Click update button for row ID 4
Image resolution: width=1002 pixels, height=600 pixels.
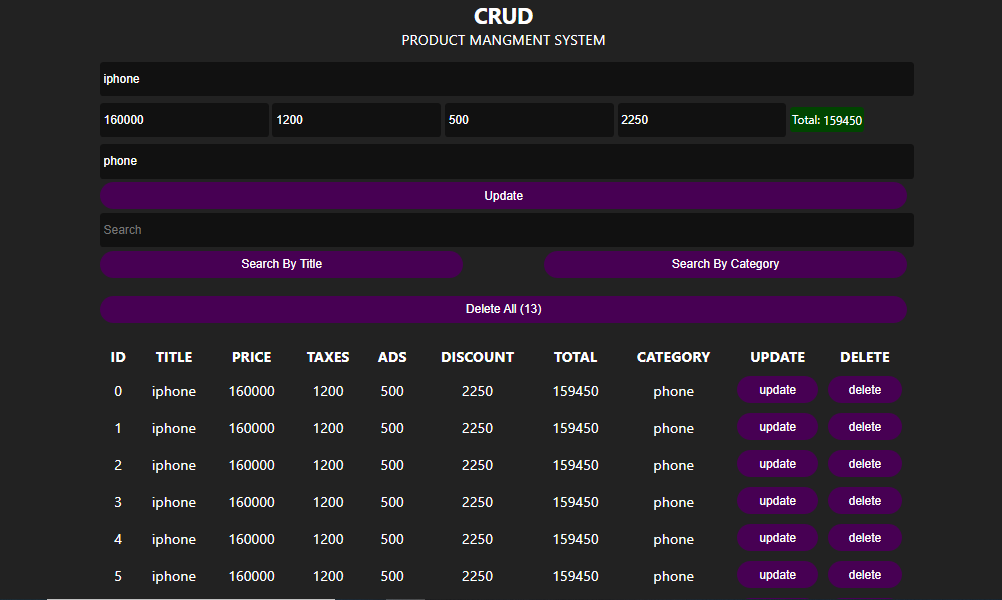coord(777,538)
